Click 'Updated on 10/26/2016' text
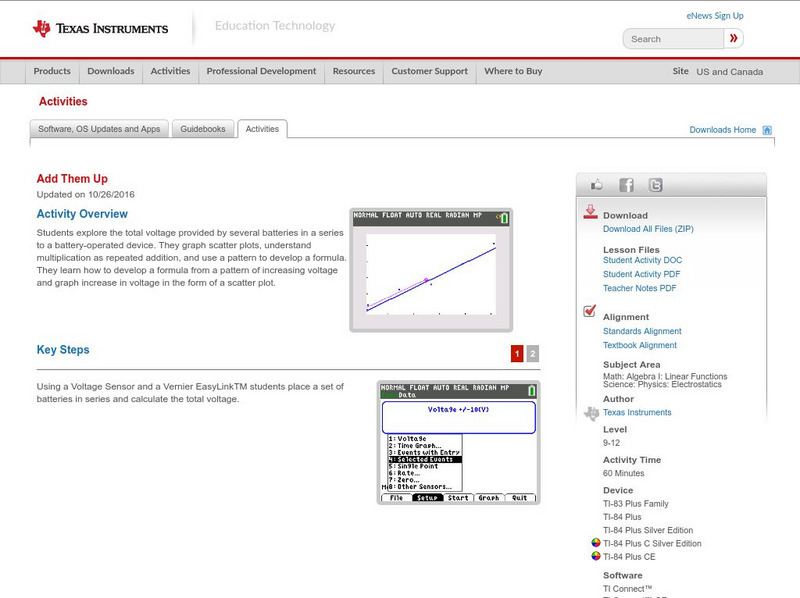 (x=85, y=194)
